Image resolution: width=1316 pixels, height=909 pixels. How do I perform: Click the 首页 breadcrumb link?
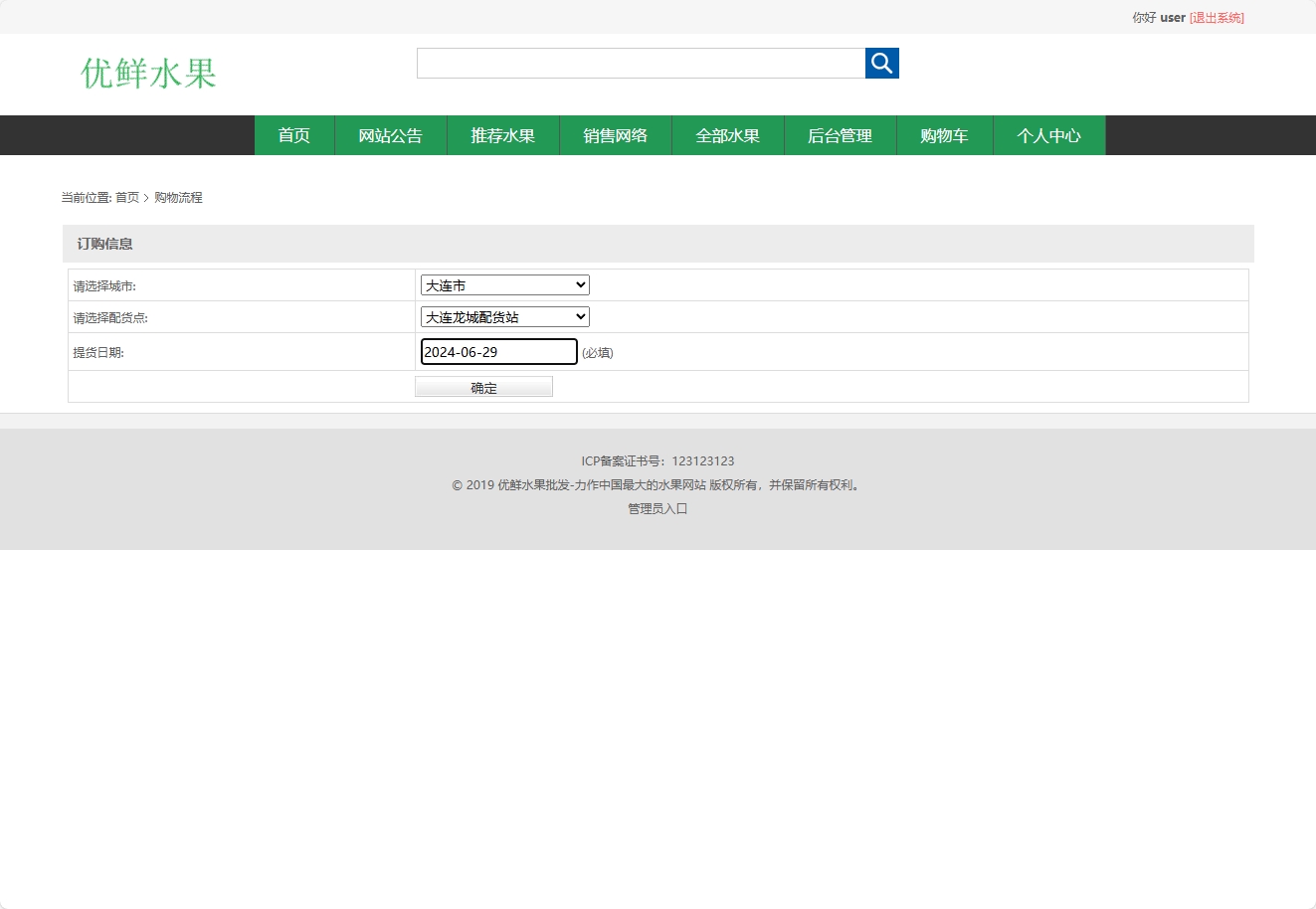(x=127, y=198)
